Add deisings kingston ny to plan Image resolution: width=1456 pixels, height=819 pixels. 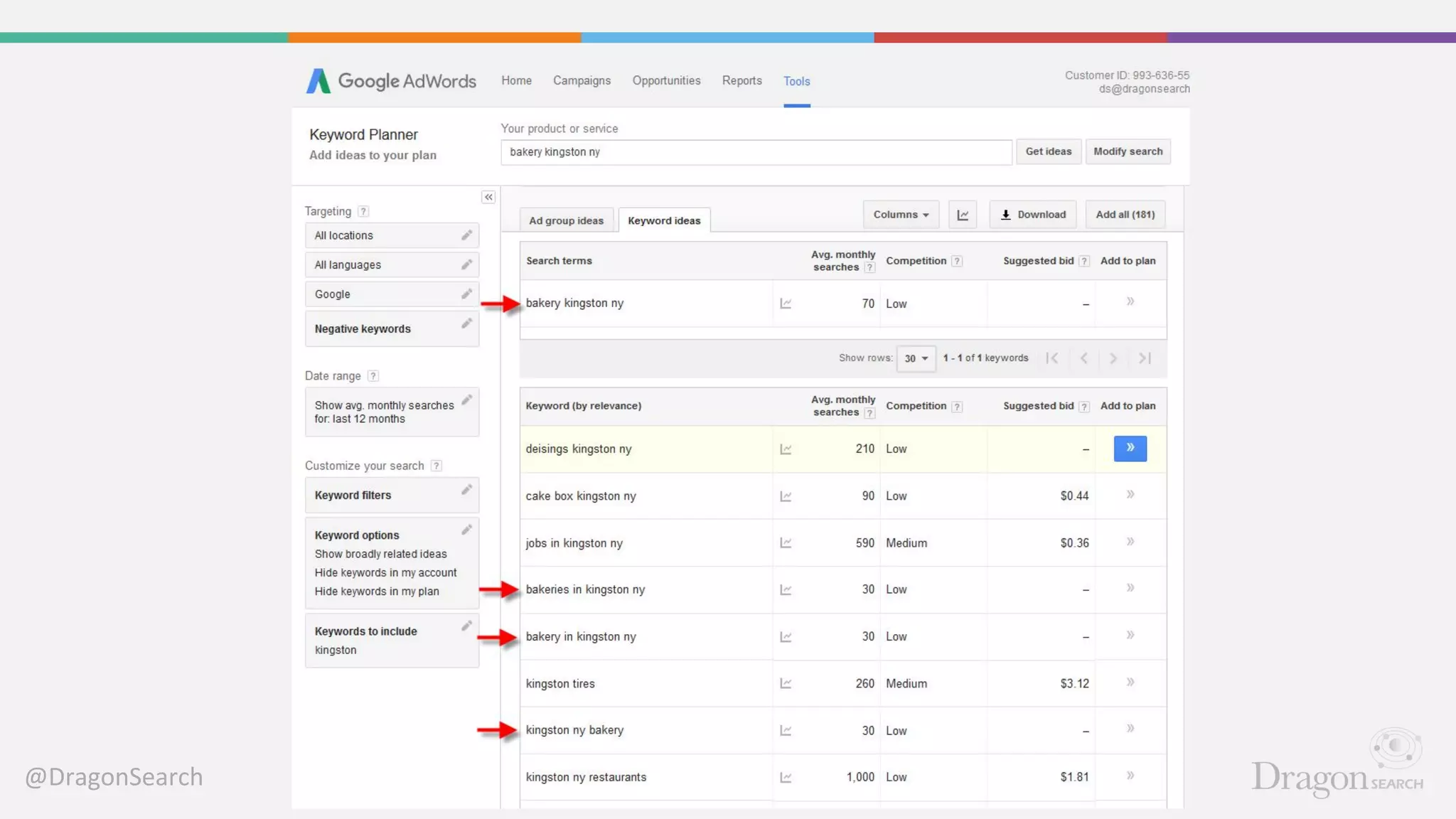pyautogui.click(x=1130, y=449)
